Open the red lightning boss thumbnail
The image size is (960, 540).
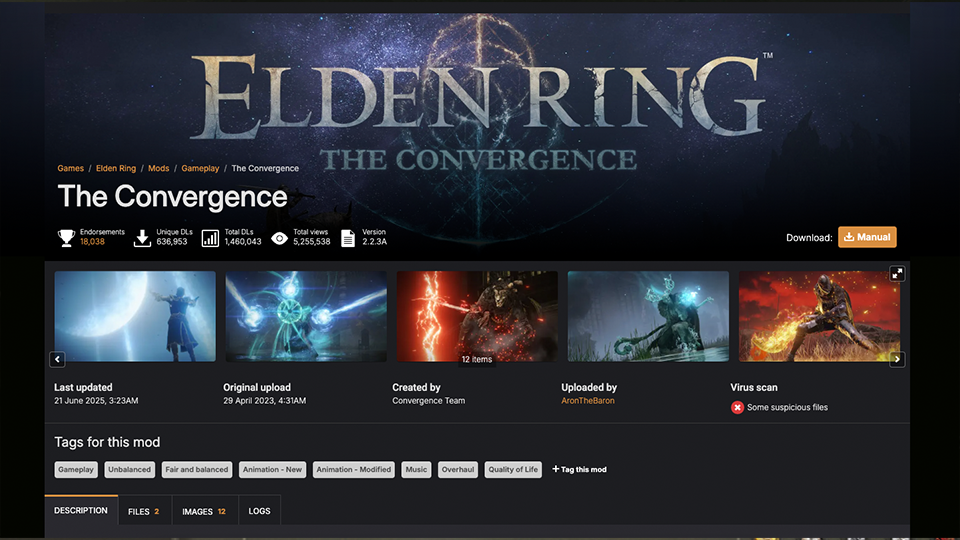(477, 317)
